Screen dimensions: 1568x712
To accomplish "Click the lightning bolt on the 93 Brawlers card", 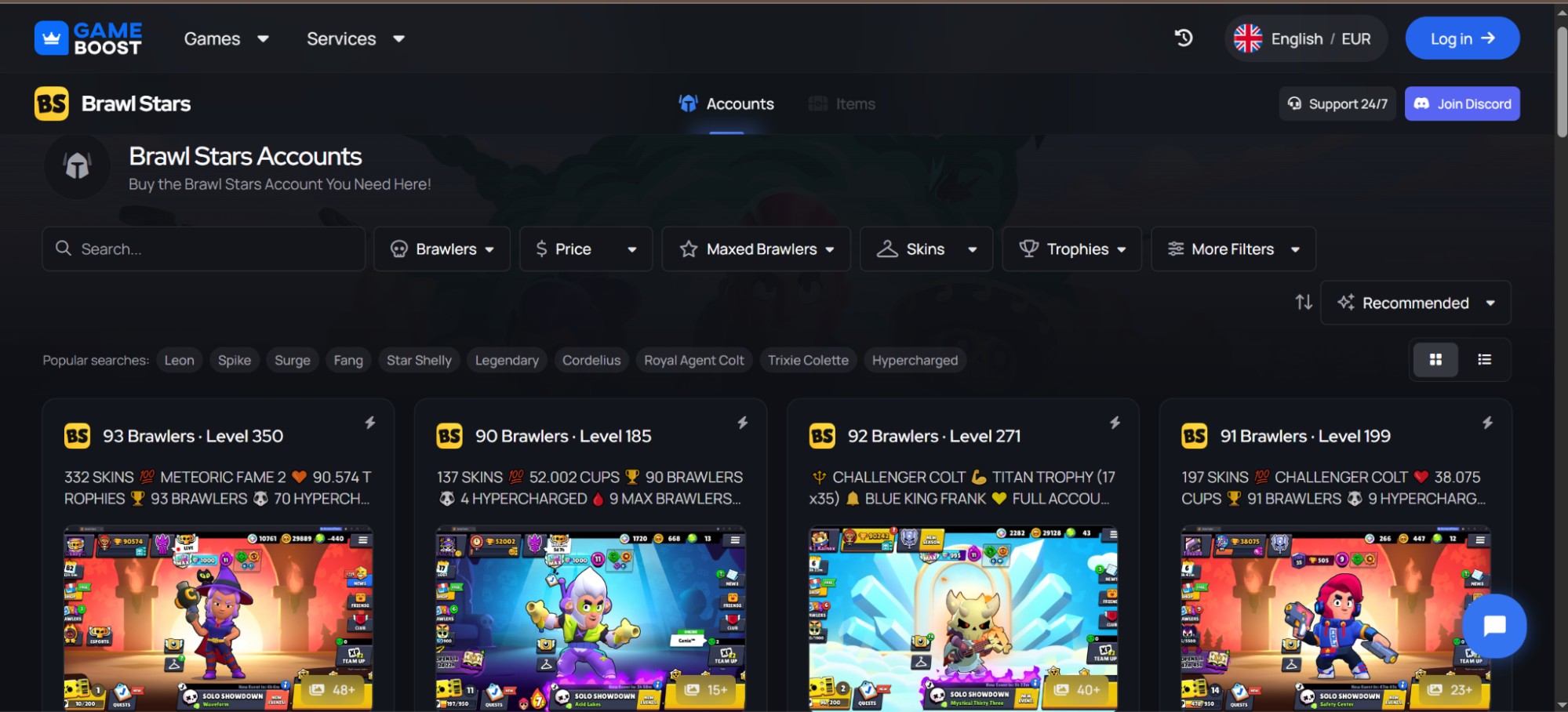I will (x=370, y=423).
